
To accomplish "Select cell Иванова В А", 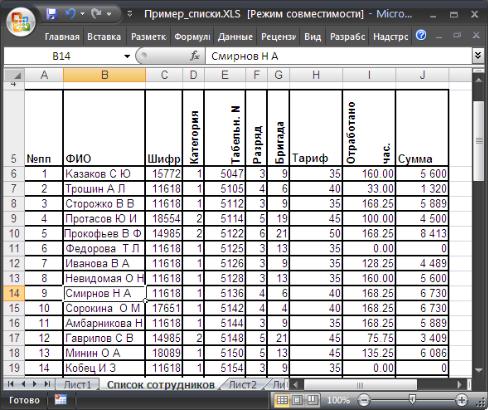I will click(x=104, y=263).
